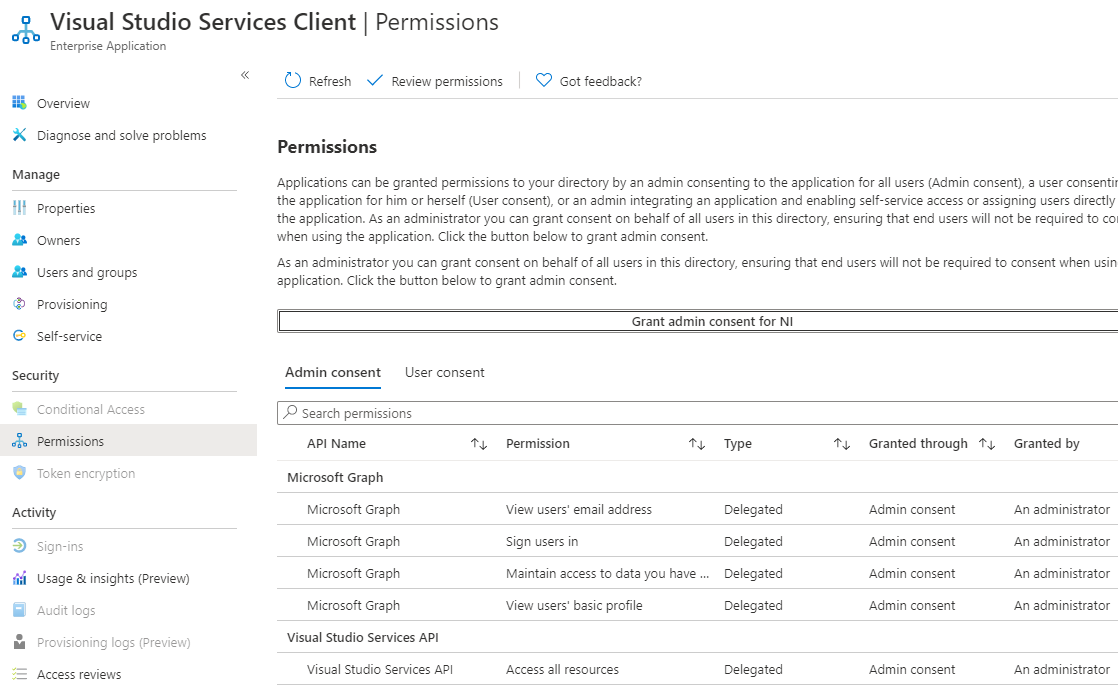The image size is (1118, 696).
Task: Open Users and groups
Action: pyautogui.click(x=87, y=272)
